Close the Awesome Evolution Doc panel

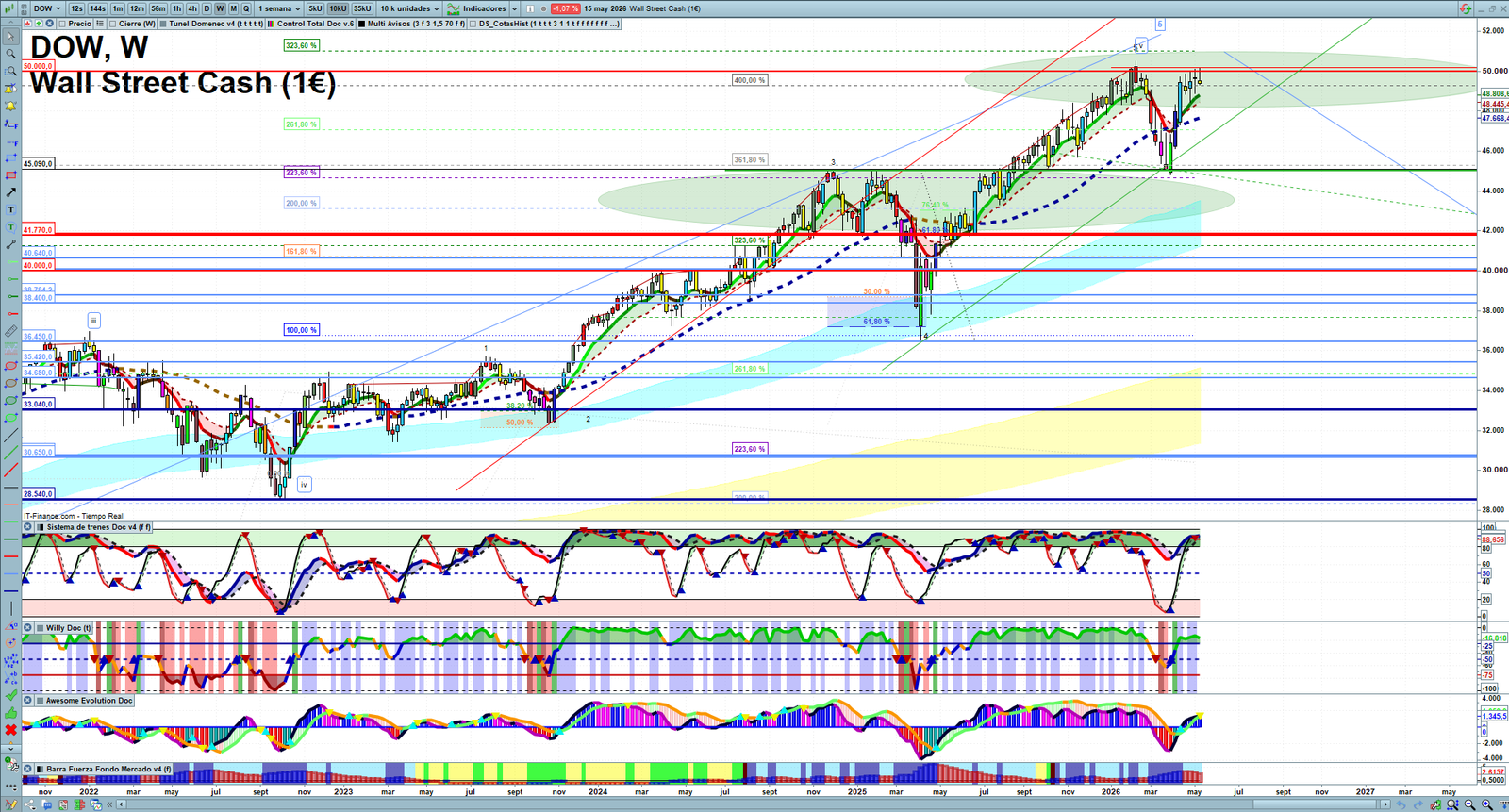coord(27,700)
